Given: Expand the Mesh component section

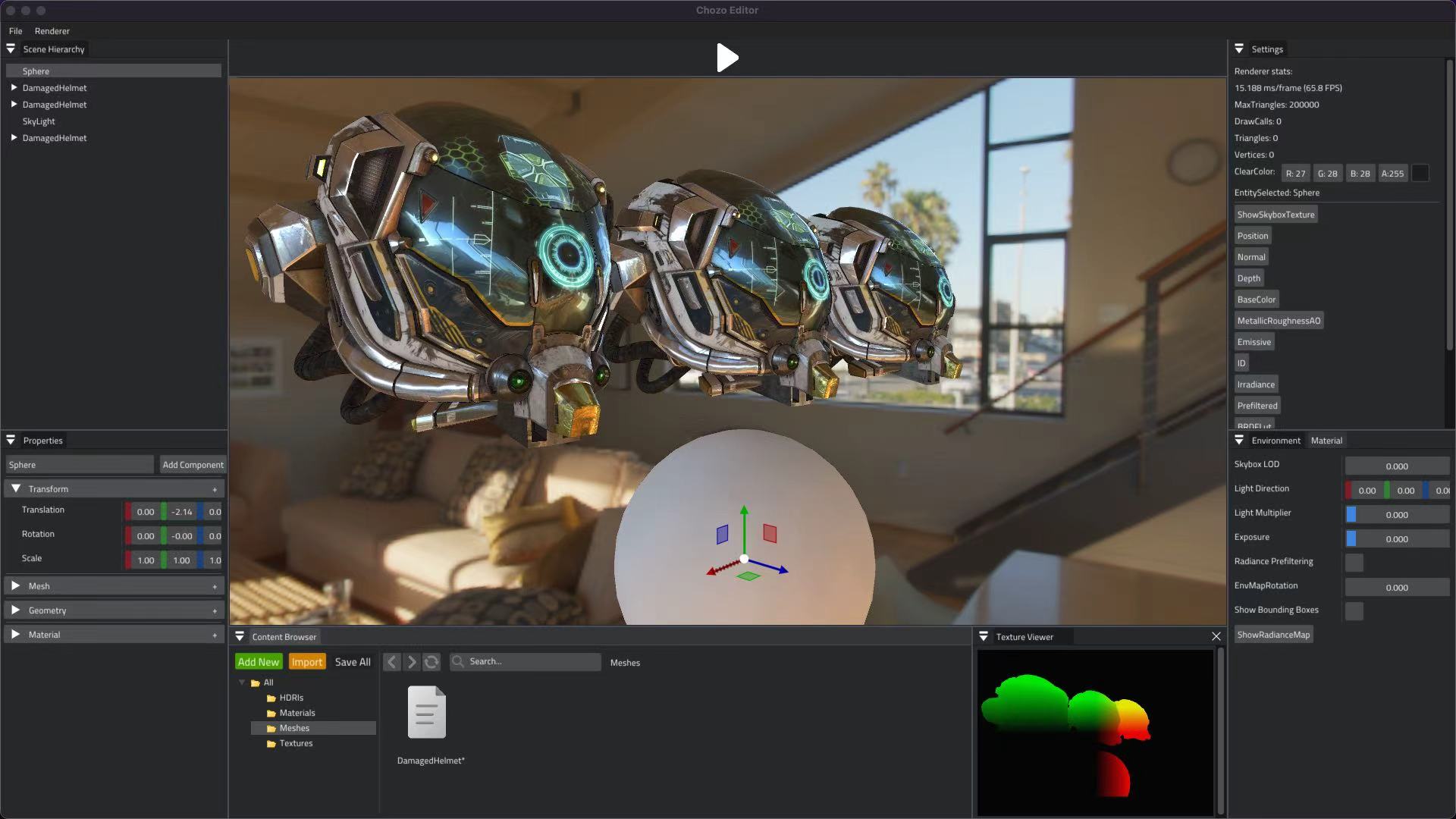Looking at the screenshot, I should point(16,586).
